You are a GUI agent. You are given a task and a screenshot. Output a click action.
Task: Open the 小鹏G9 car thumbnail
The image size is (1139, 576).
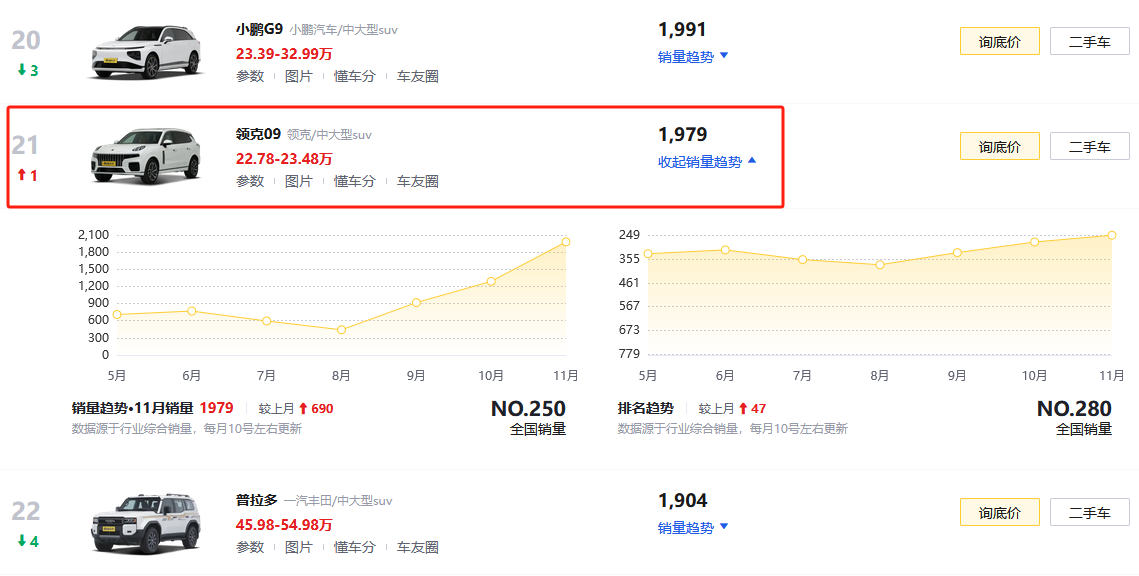146,52
